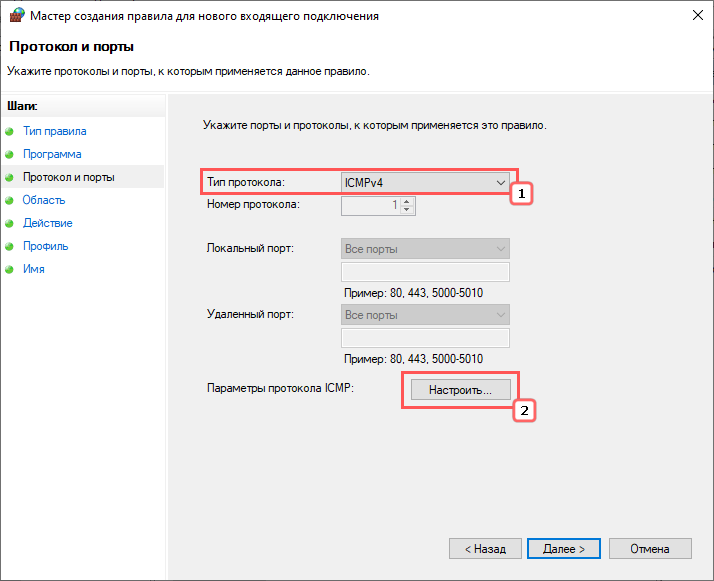This screenshot has height=581, width=714.
Task: Open the Имя step
Action: coord(34,269)
